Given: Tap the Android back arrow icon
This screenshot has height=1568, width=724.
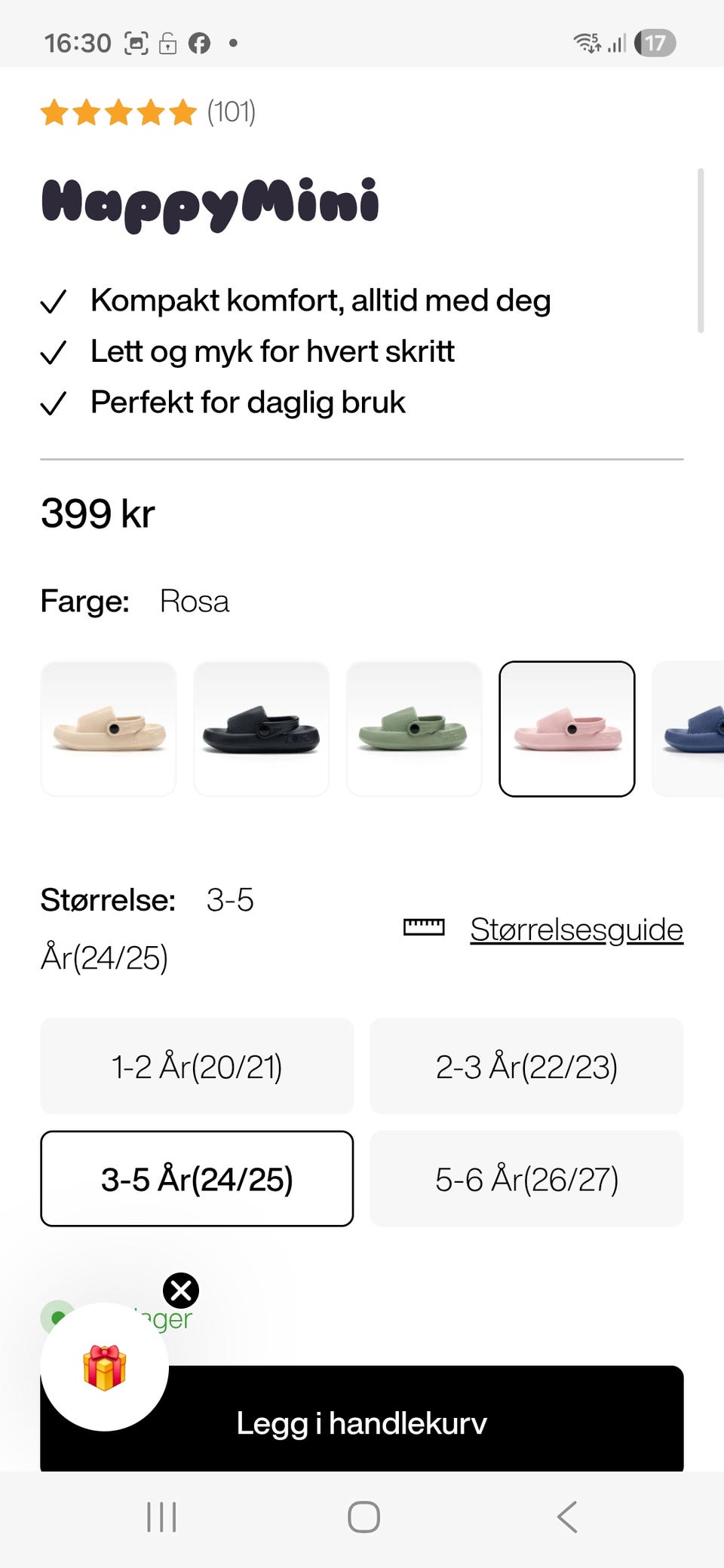Looking at the screenshot, I should tap(567, 1517).
